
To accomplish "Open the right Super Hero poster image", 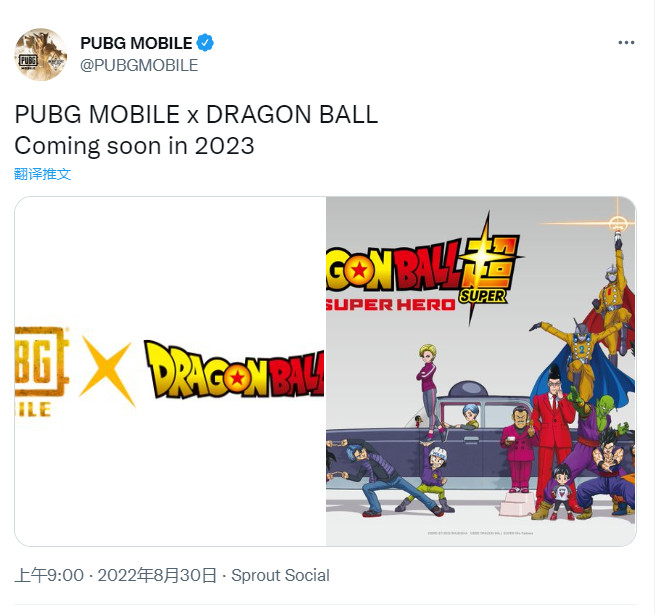I will (x=481, y=371).
